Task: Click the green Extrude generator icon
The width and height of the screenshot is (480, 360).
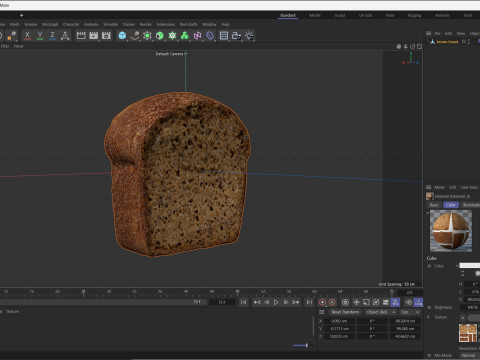Action: coord(160,35)
